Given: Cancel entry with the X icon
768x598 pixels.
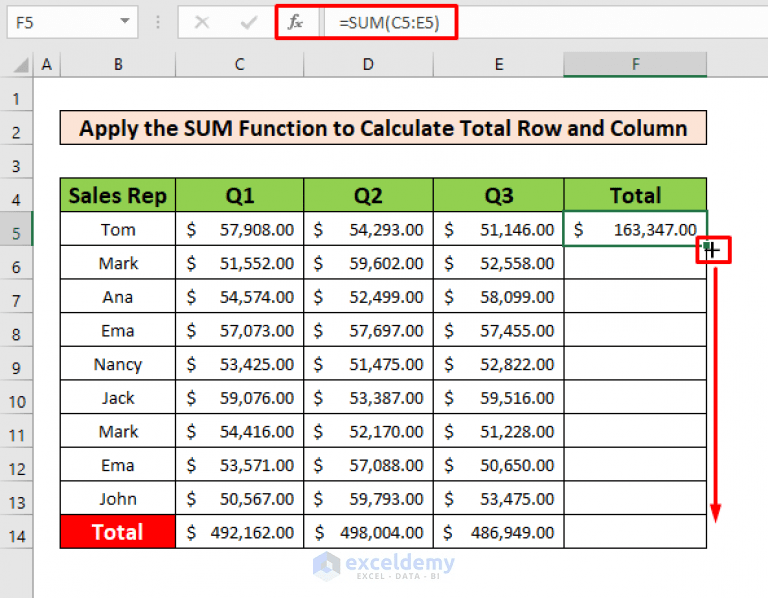Looking at the screenshot, I should coord(202,22).
